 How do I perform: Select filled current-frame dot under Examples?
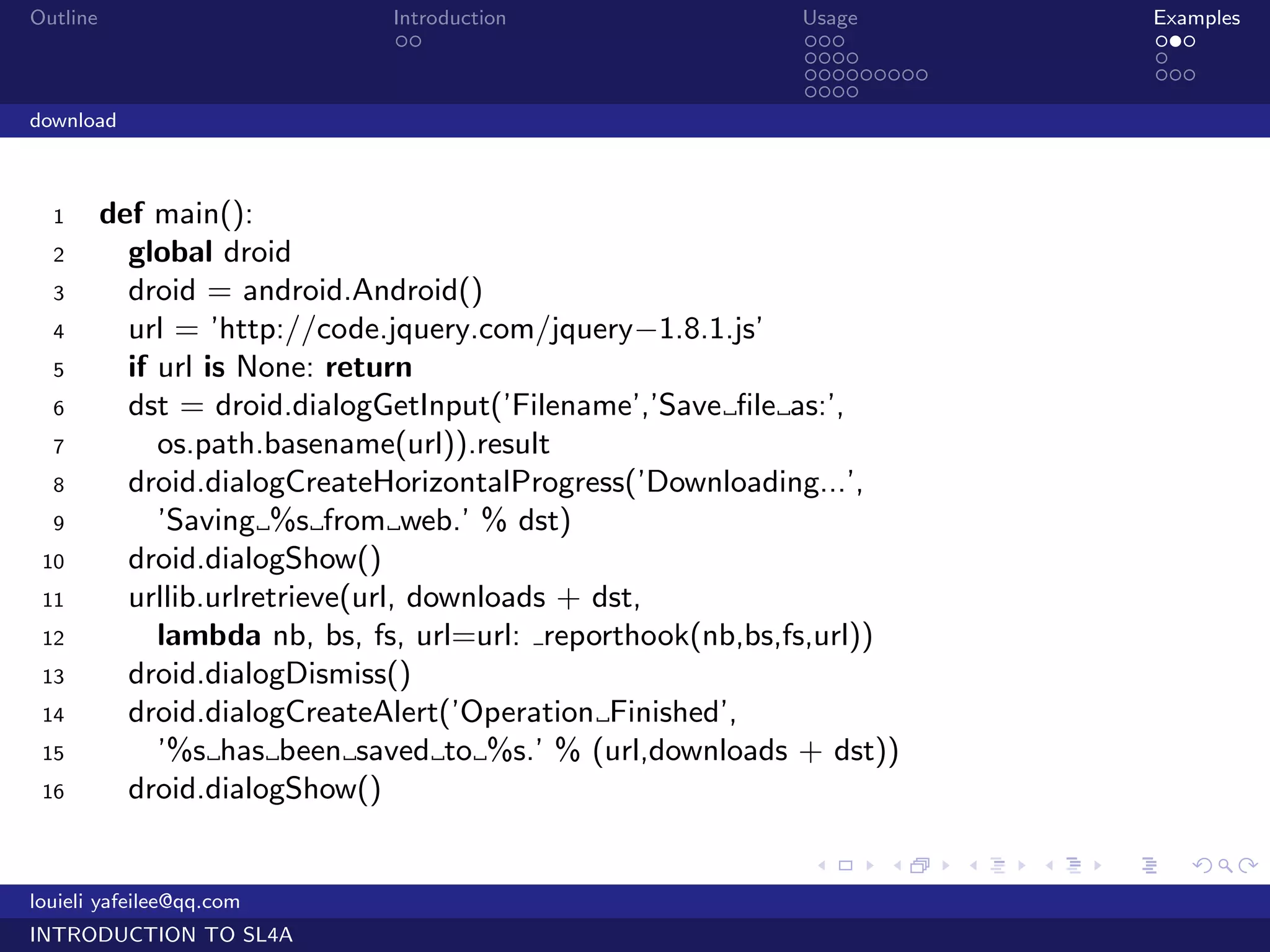(1176, 42)
